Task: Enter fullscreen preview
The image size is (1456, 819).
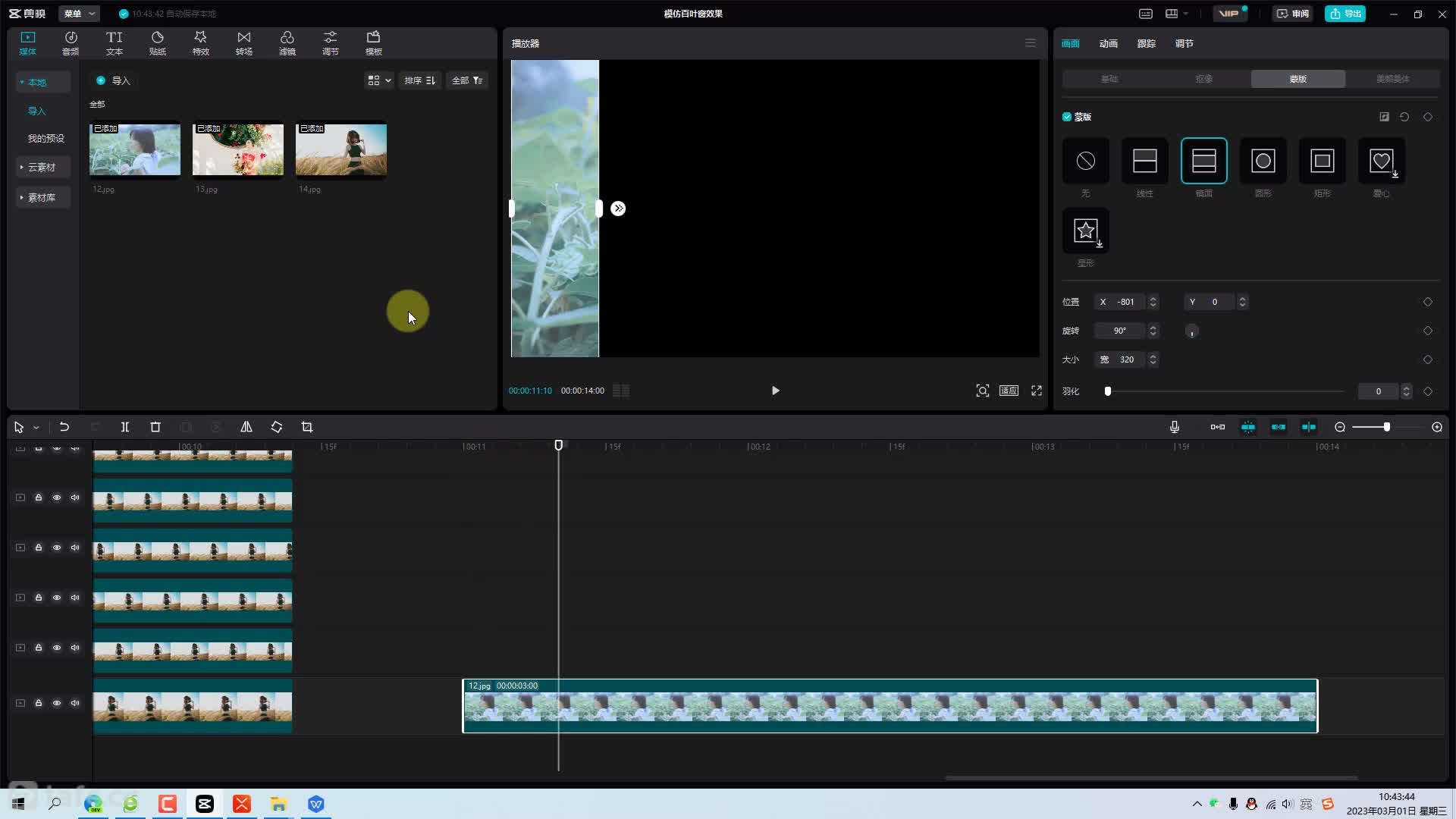Action: coord(1036,391)
